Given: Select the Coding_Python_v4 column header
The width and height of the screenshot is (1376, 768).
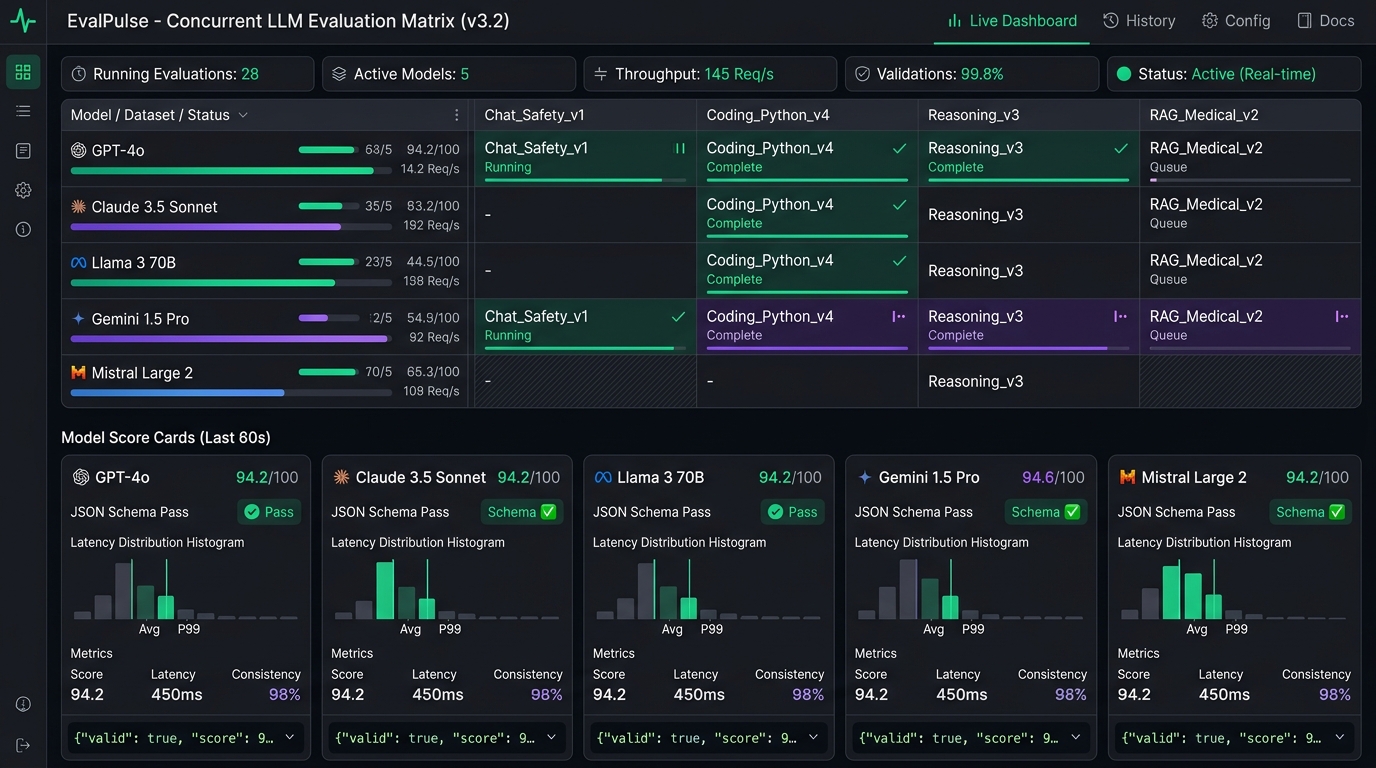Looking at the screenshot, I should [x=807, y=115].
